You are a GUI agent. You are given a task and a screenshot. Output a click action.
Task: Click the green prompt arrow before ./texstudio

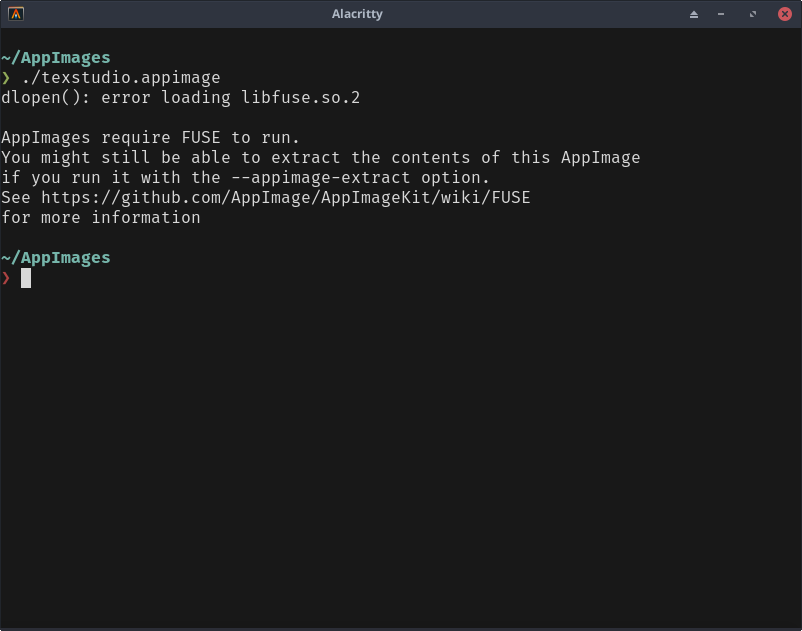(x=6, y=78)
